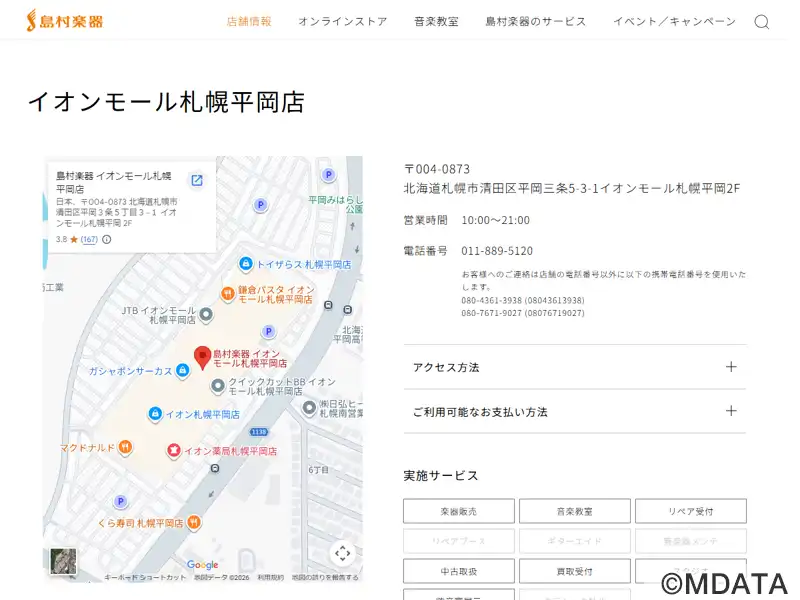Image resolution: width=800 pixels, height=600 pixels.
Task: Click the 10:00～21:00 business hours
Action: [x=495, y=220]
